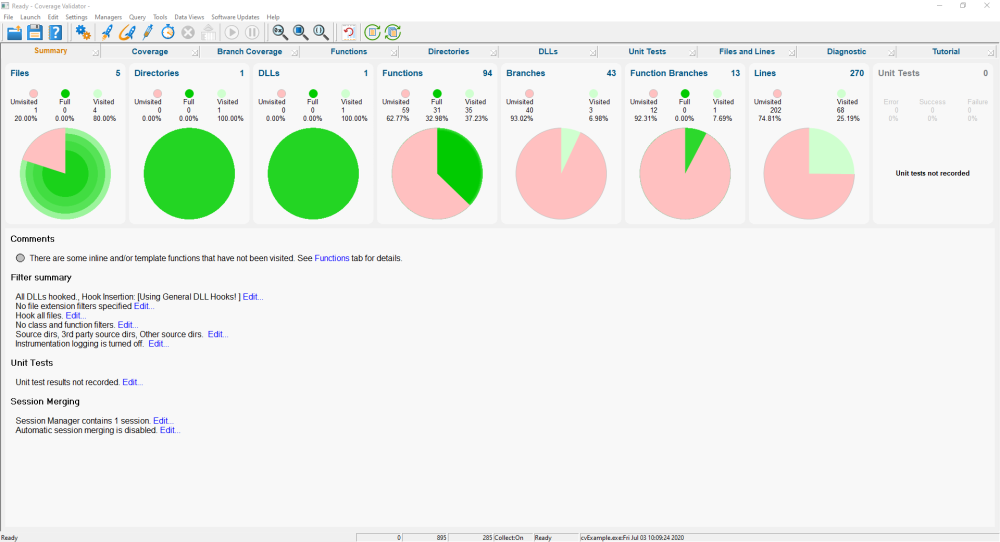1000x542 pixels.
Task: Edit the file extension filters
Action: [x=144, y=306]
